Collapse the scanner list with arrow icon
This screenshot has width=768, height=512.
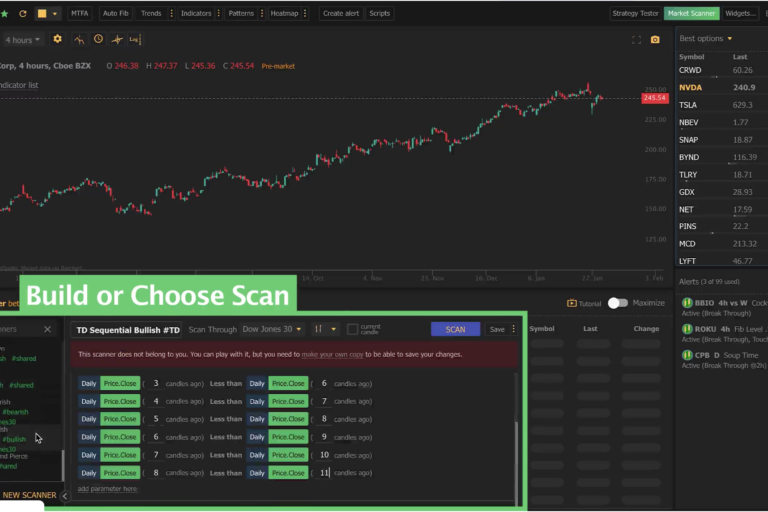tap(65, 496)
